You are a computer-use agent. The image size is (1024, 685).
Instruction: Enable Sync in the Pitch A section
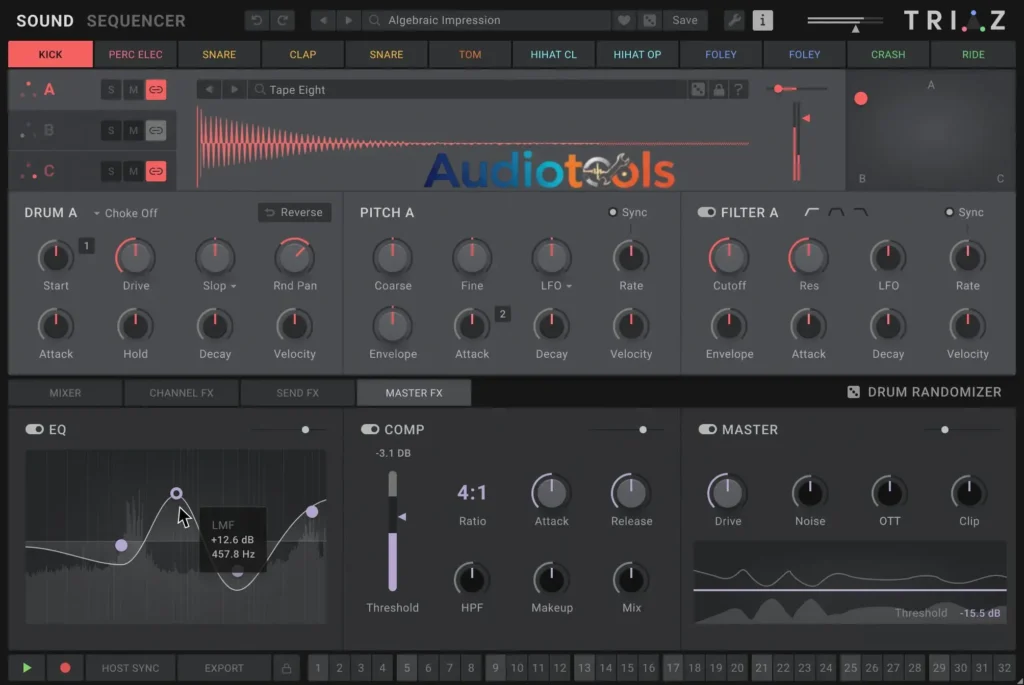613,212
